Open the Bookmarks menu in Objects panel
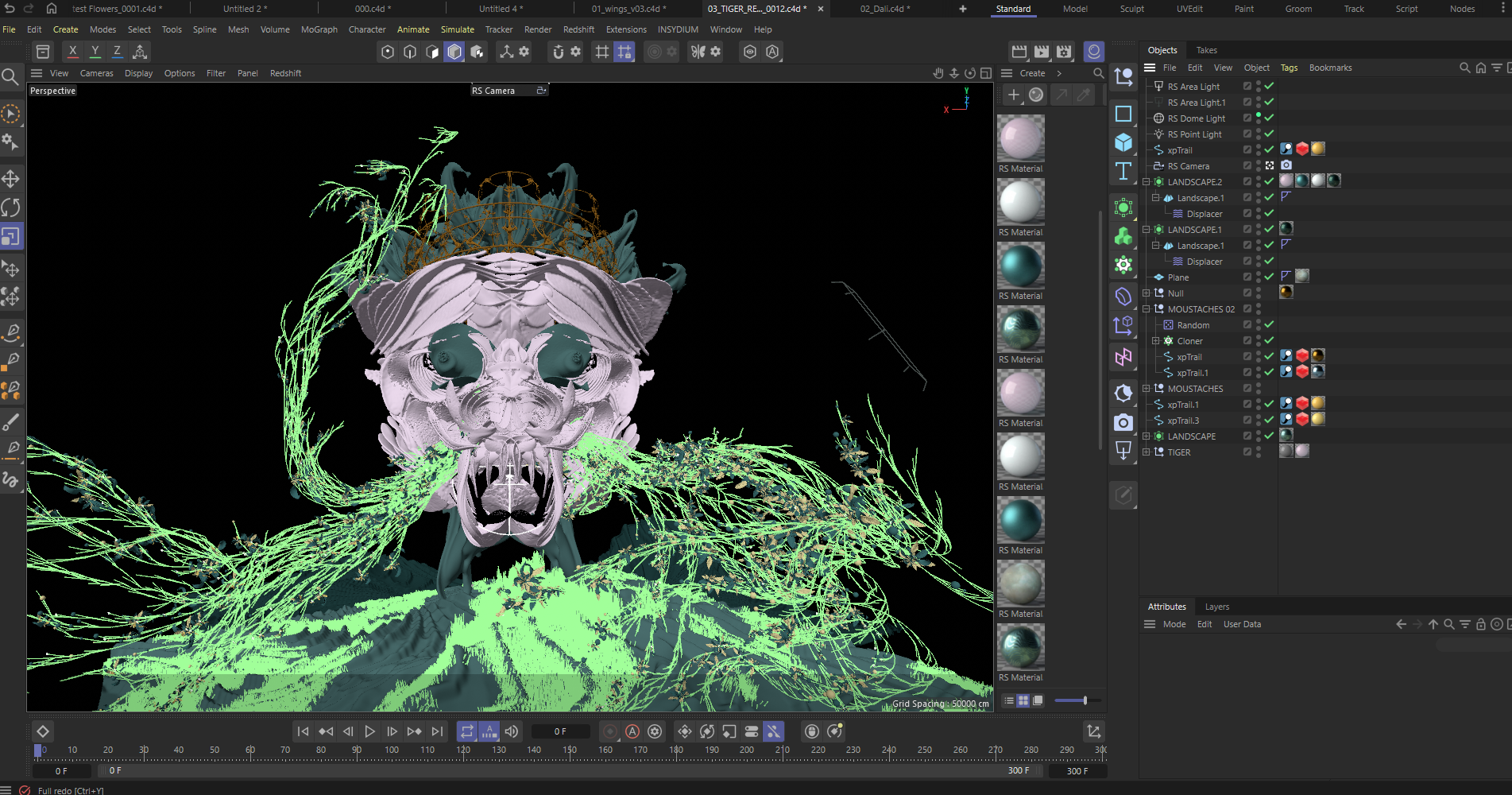 tap(1330, 68)
